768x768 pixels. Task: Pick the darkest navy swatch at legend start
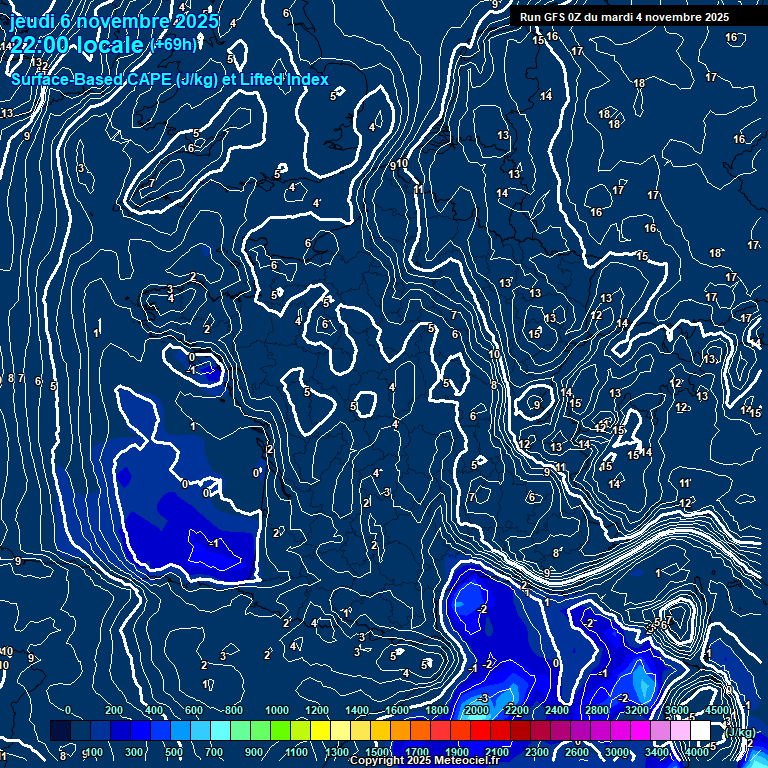coord(60,730)
